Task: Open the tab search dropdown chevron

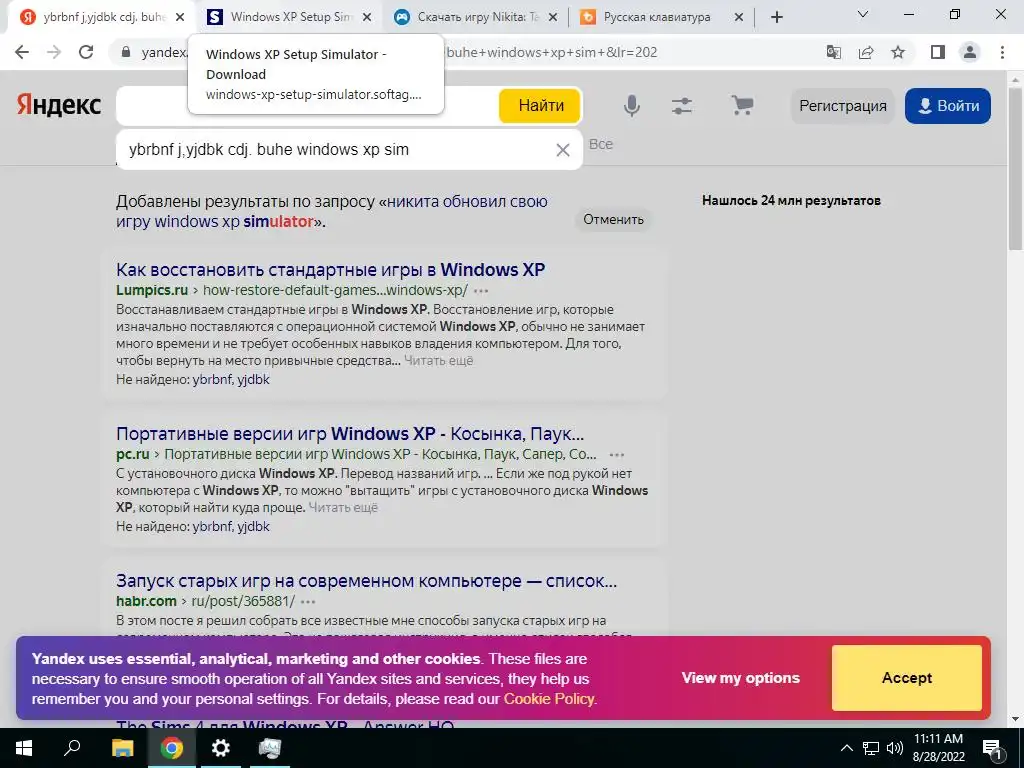Action: [x=863, y=14]
